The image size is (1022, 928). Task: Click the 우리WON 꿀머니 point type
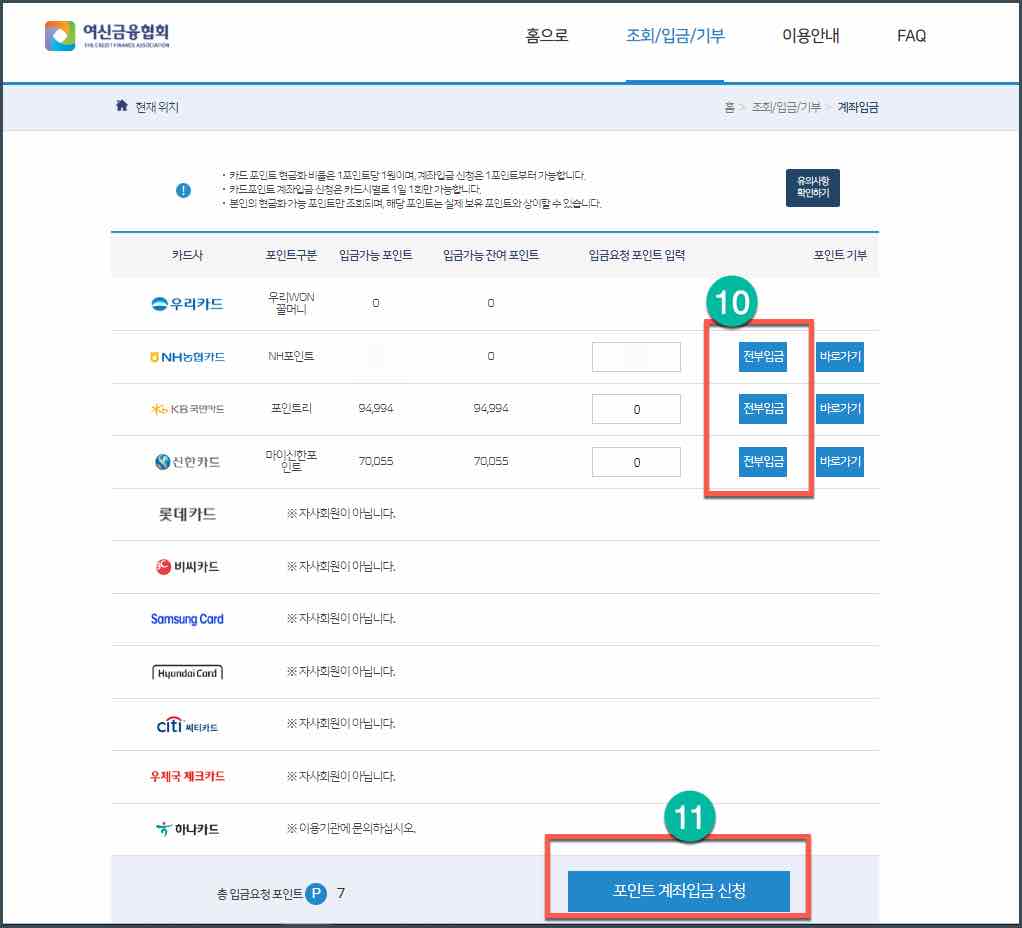click(x=291, y=303)
